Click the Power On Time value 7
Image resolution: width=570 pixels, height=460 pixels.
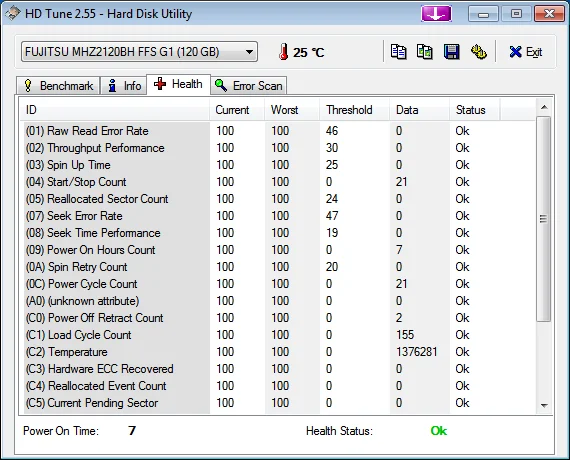click(x=132, y=431)
